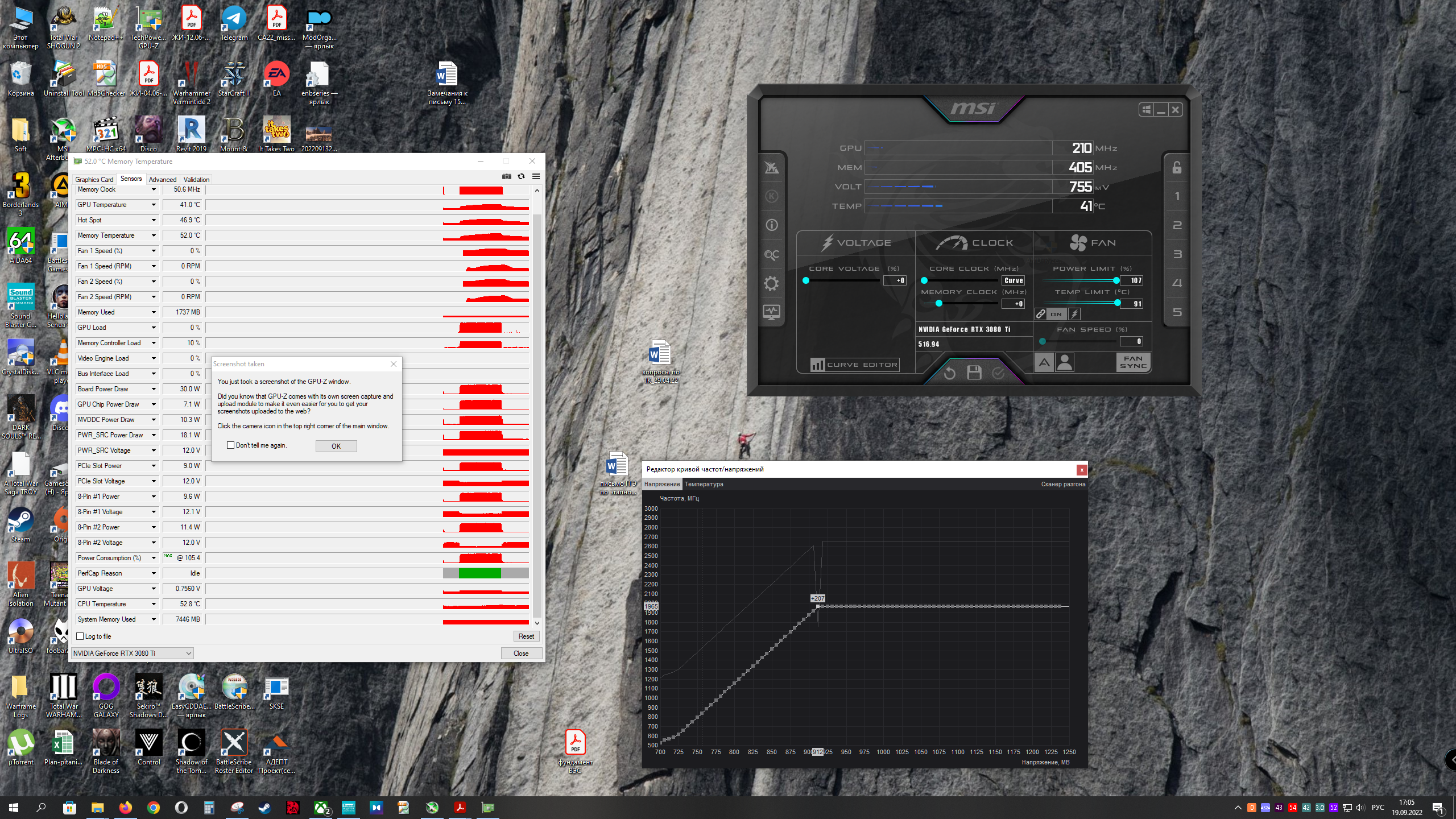Open hardware monitor icon in Afterburner sidebar
This screenshot has height=819, width=1456.
click(771, 312)
